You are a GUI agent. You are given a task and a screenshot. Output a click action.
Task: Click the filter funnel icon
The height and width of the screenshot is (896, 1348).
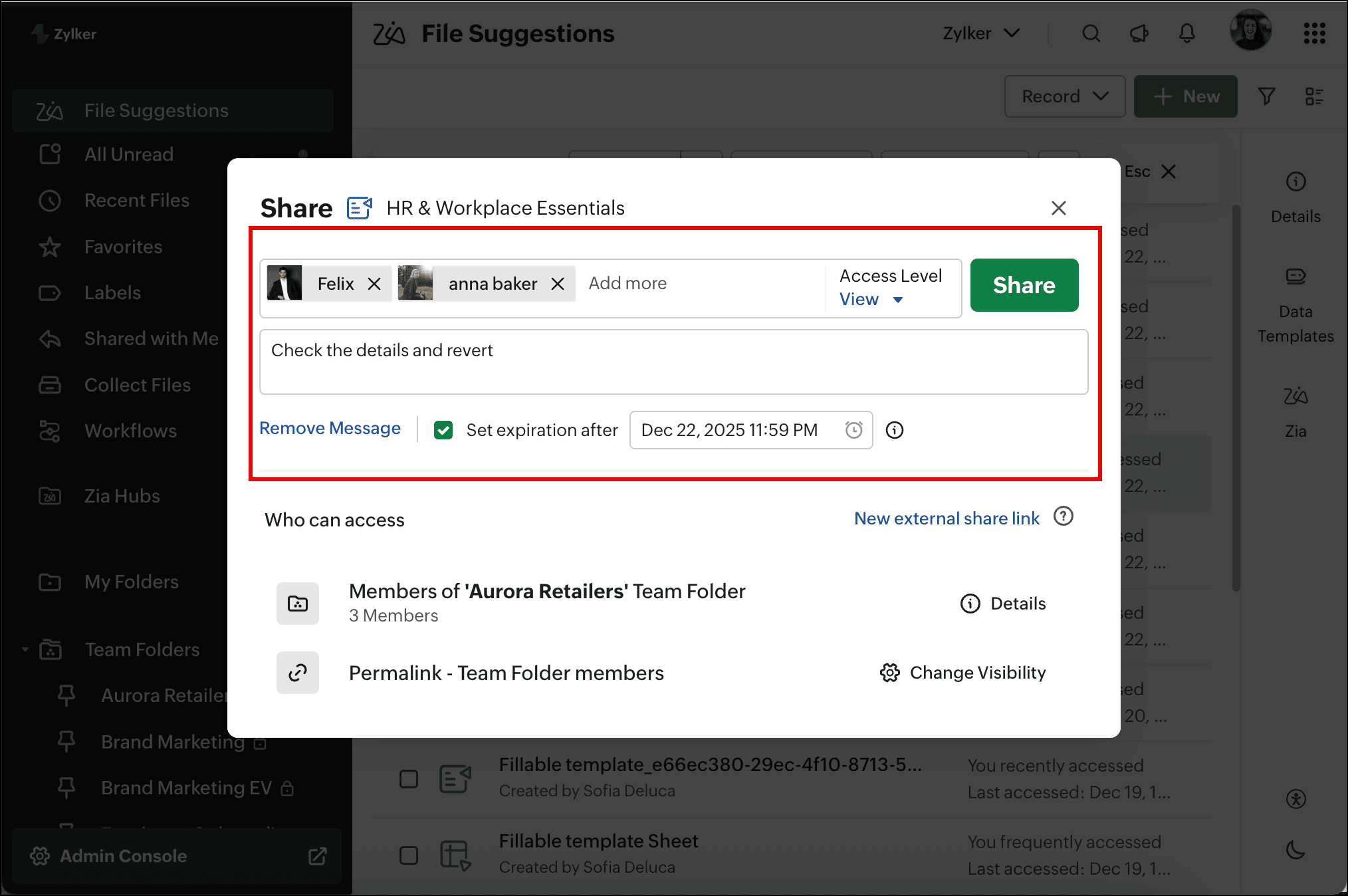[1266, 97]
